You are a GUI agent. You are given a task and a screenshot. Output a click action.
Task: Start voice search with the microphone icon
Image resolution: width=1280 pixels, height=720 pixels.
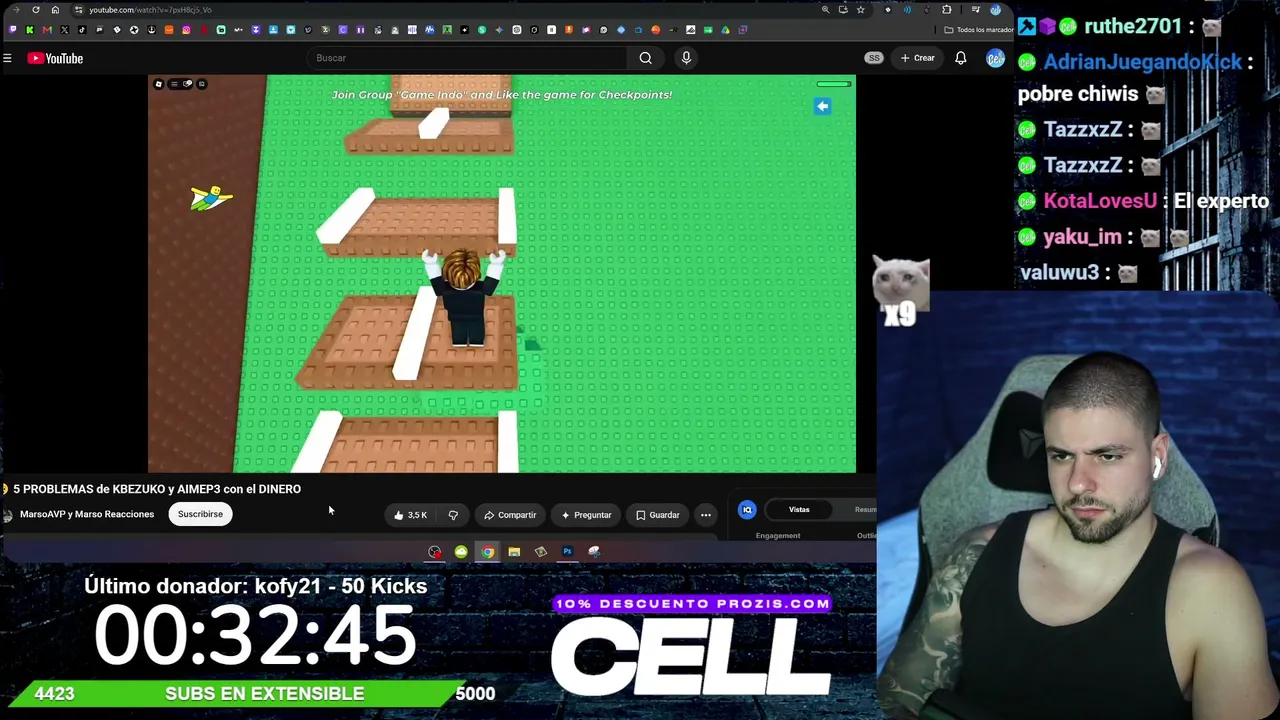[x=686, y=58]
